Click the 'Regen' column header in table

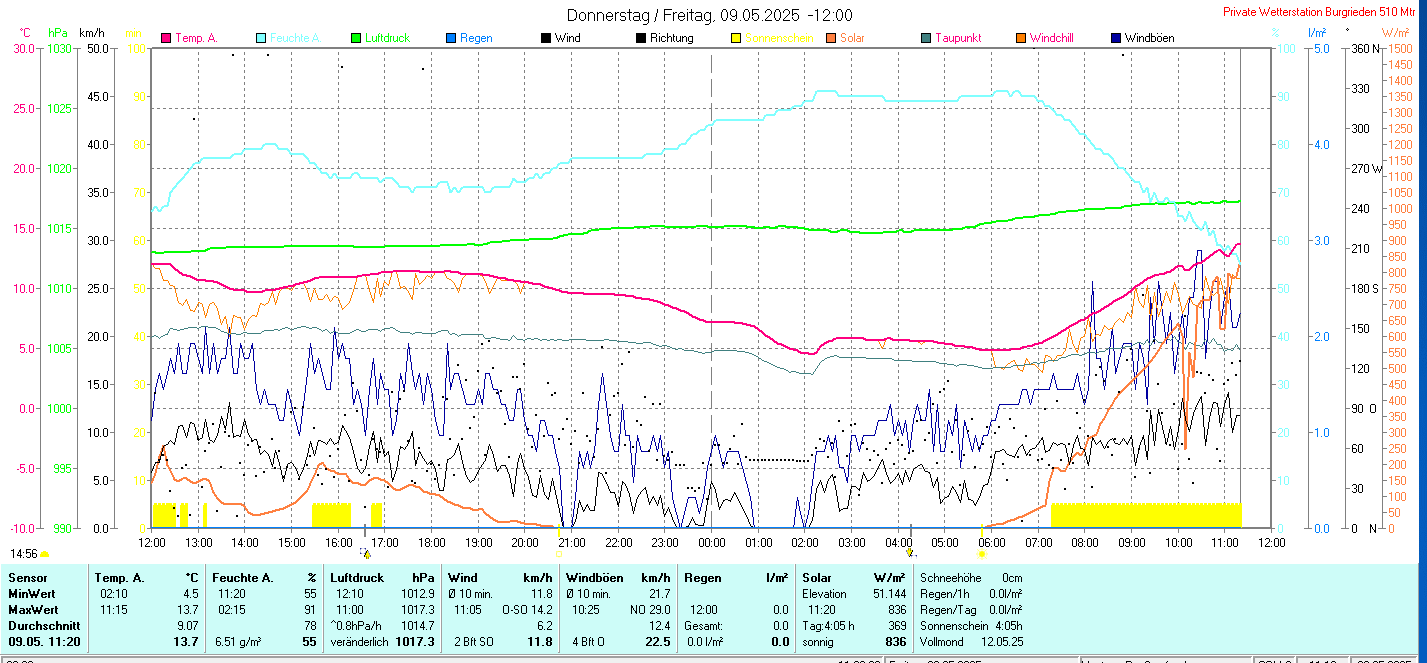703,578
